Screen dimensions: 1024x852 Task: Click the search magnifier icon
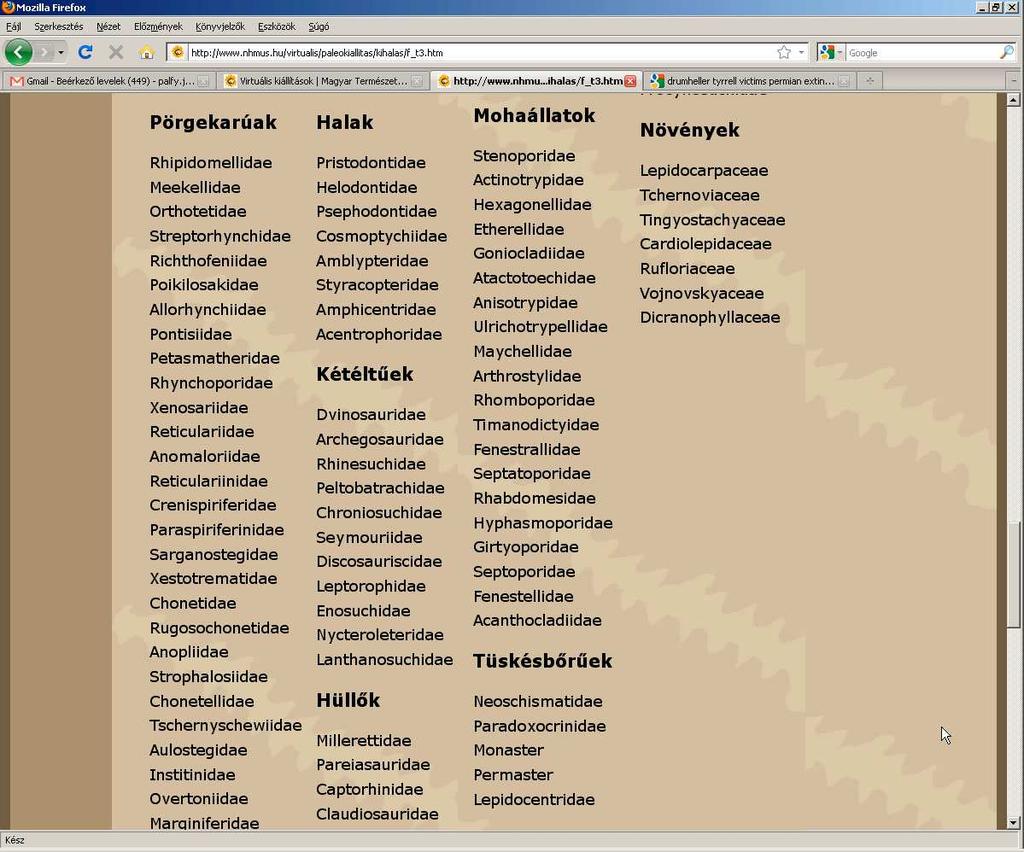point(1006,52)
